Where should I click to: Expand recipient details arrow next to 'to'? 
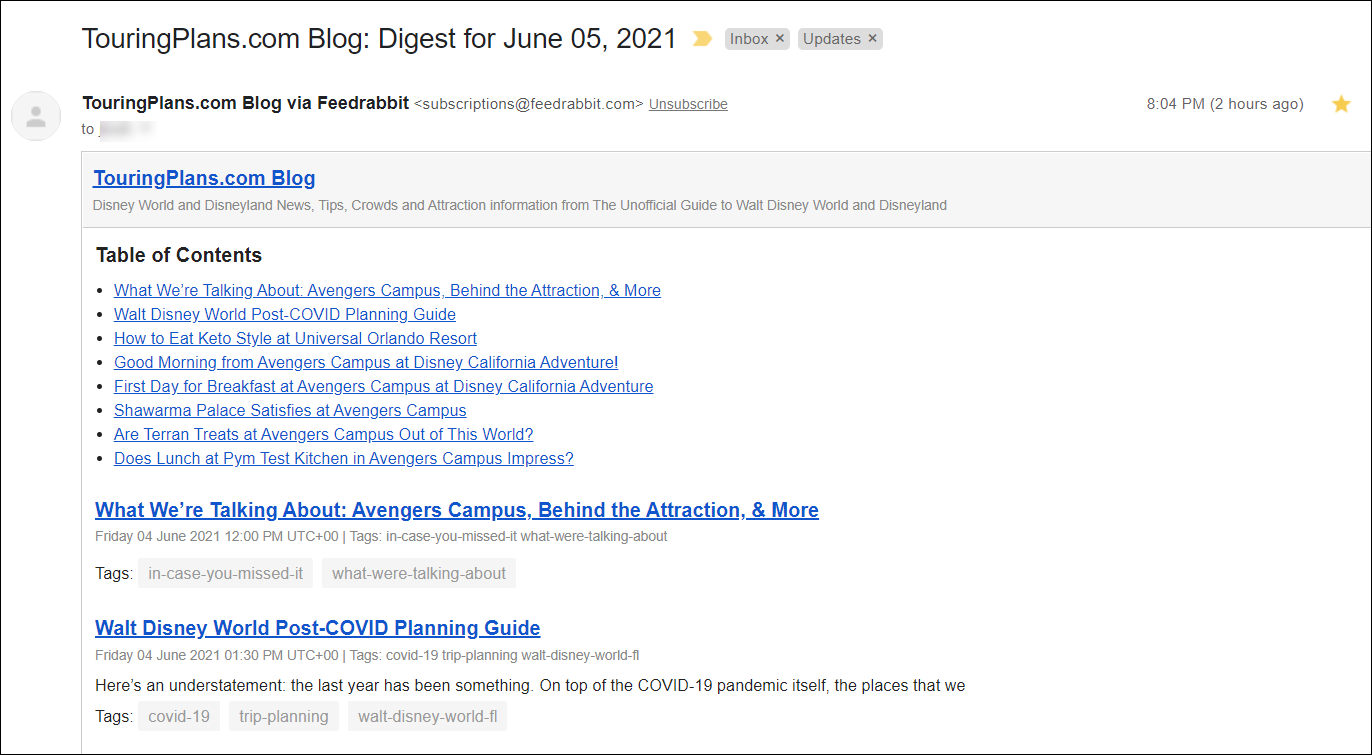click(145, 128)
